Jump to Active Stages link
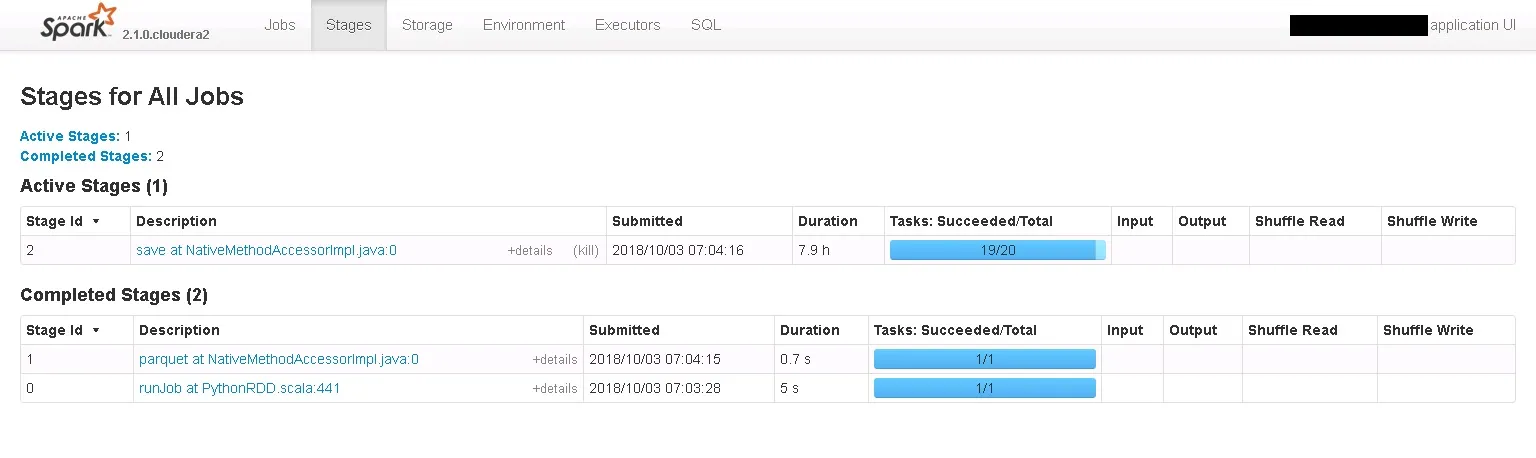The height and width of the screenshot is (458, 1536). pyautogui.click(x=70, y=136)
